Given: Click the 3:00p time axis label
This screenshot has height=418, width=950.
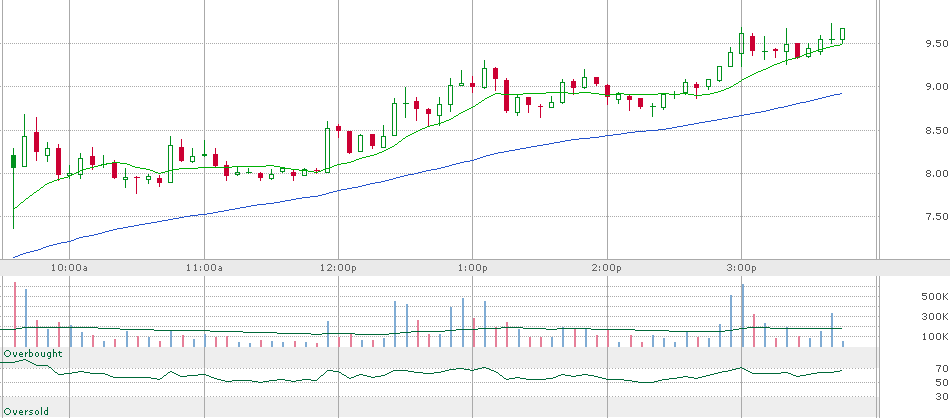Looking at the screenshot, I should click(x=742, y=267).
